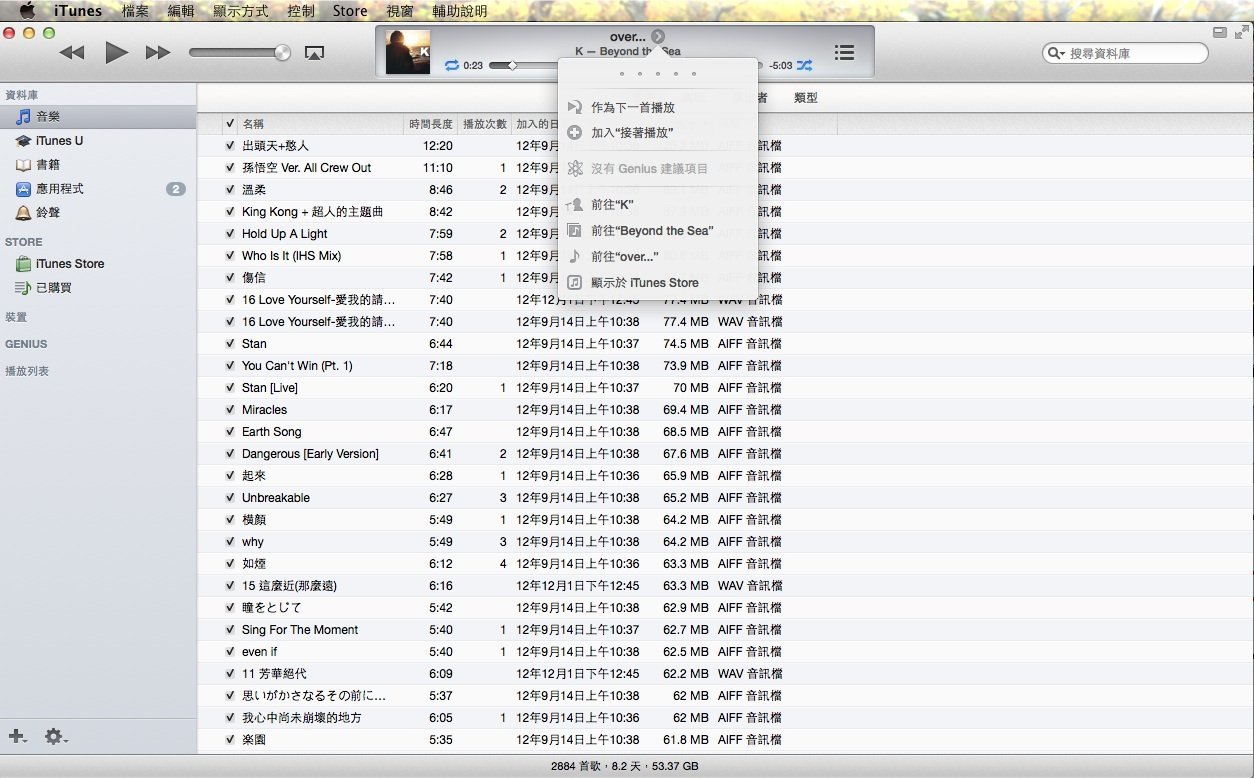Toggle the repeat icon

point(452,65)
